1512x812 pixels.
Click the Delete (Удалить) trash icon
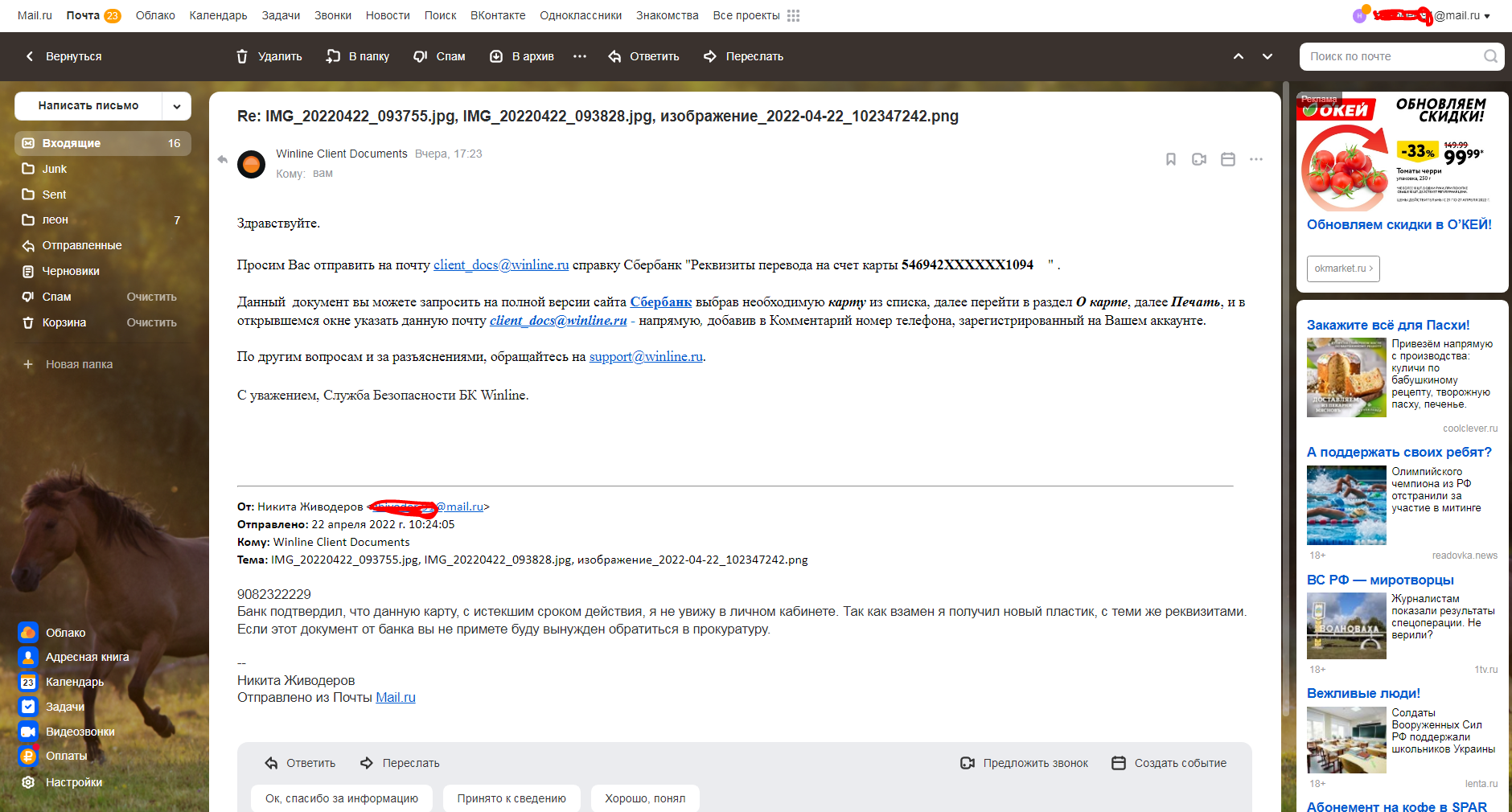(242, 56)
